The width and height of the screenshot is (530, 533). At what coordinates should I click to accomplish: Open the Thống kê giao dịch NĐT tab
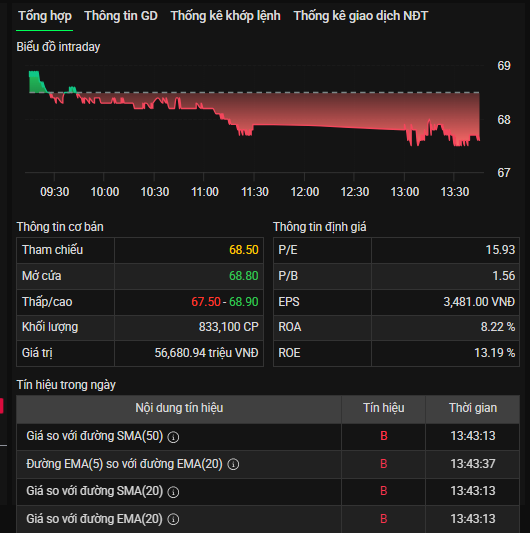click(361, 16)
